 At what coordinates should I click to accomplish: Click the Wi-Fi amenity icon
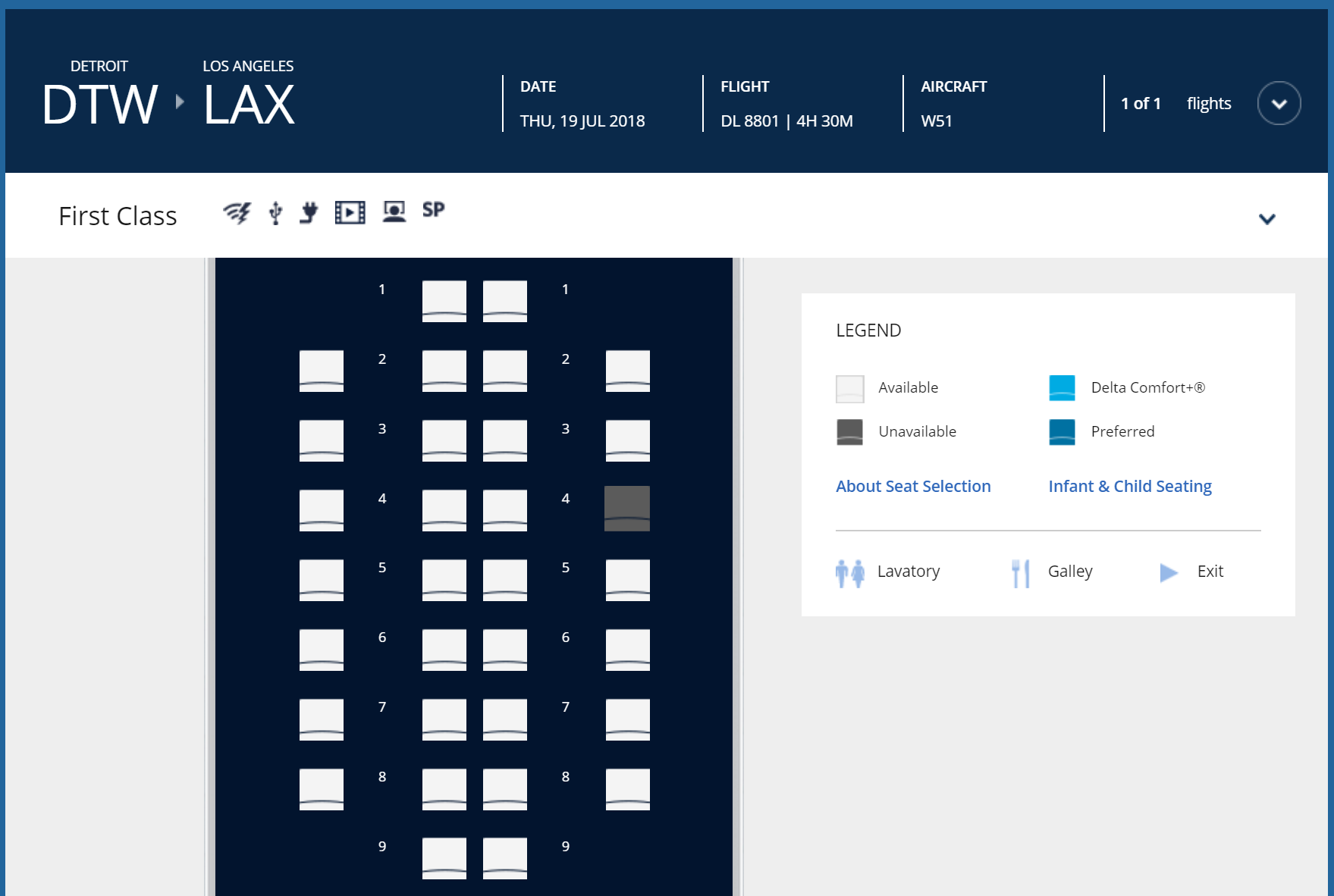(x=237, y=213)
